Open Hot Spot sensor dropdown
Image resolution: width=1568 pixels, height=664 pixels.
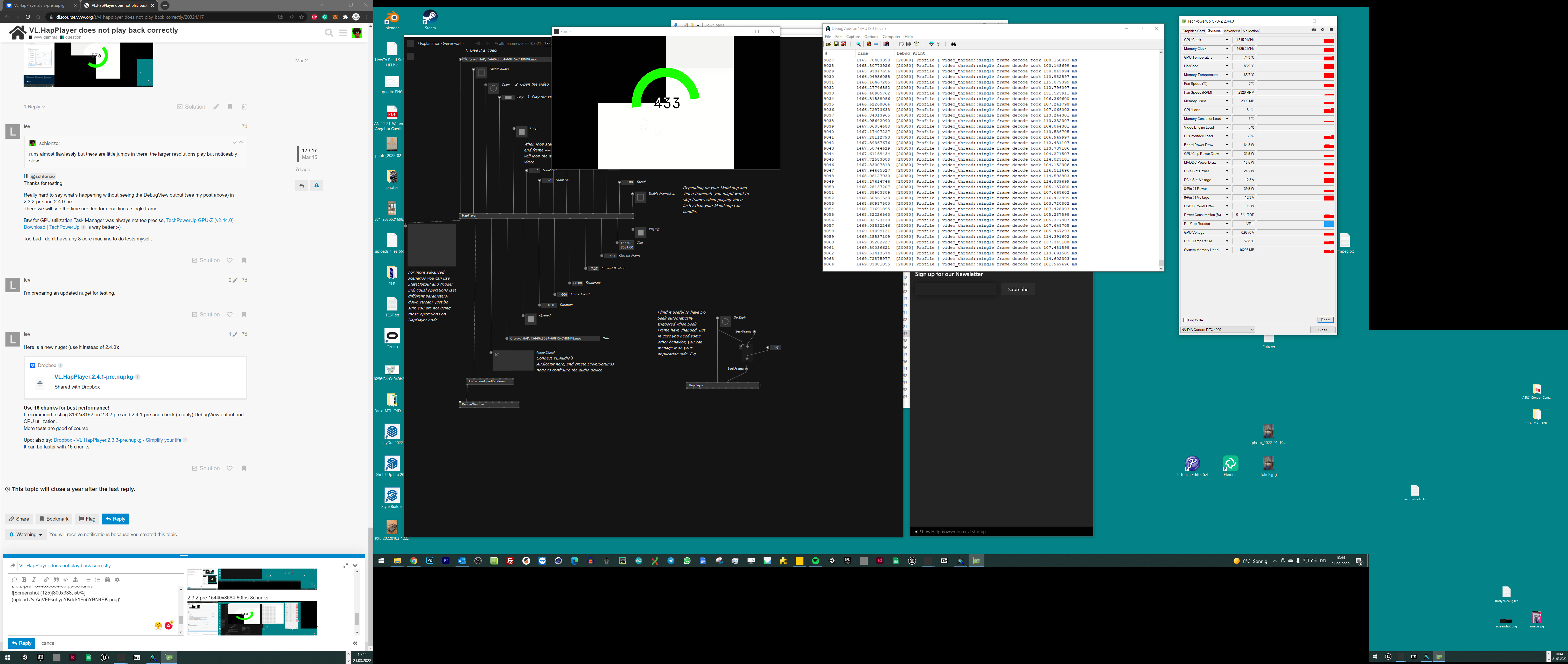pyautogui.click(x=1227, y=66)
